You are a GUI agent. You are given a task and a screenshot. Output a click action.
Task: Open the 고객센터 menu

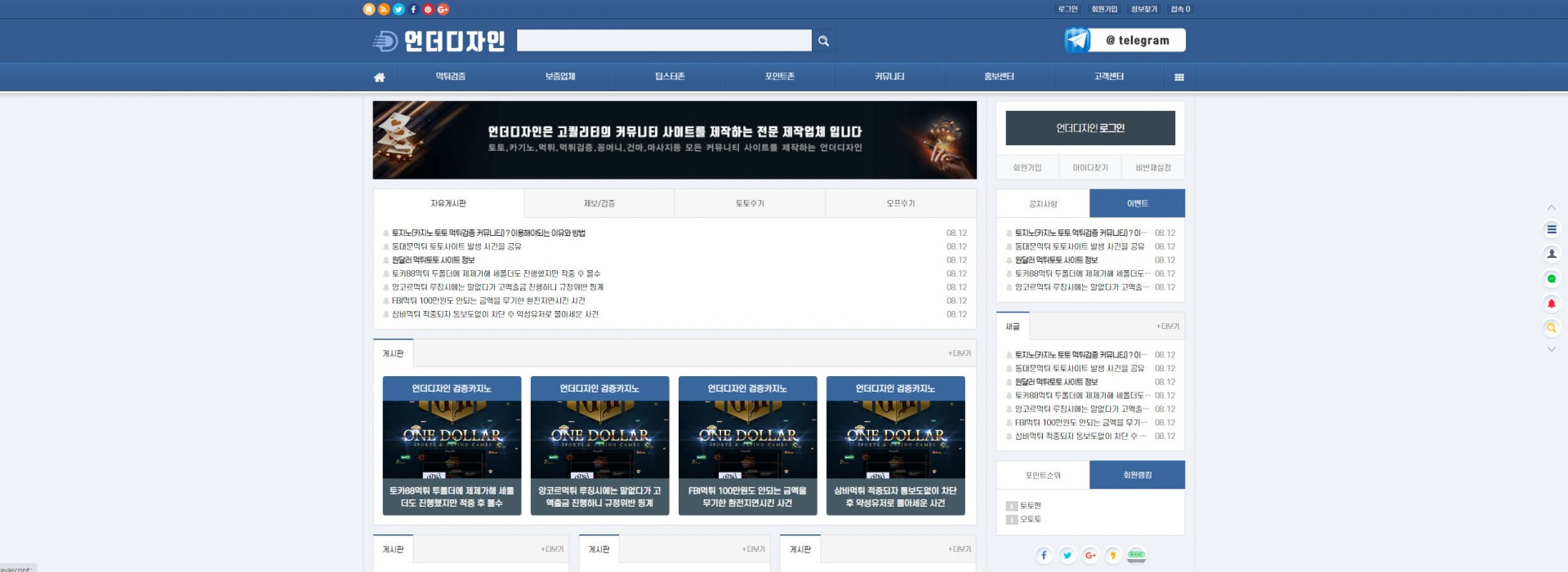point(1109,77)
